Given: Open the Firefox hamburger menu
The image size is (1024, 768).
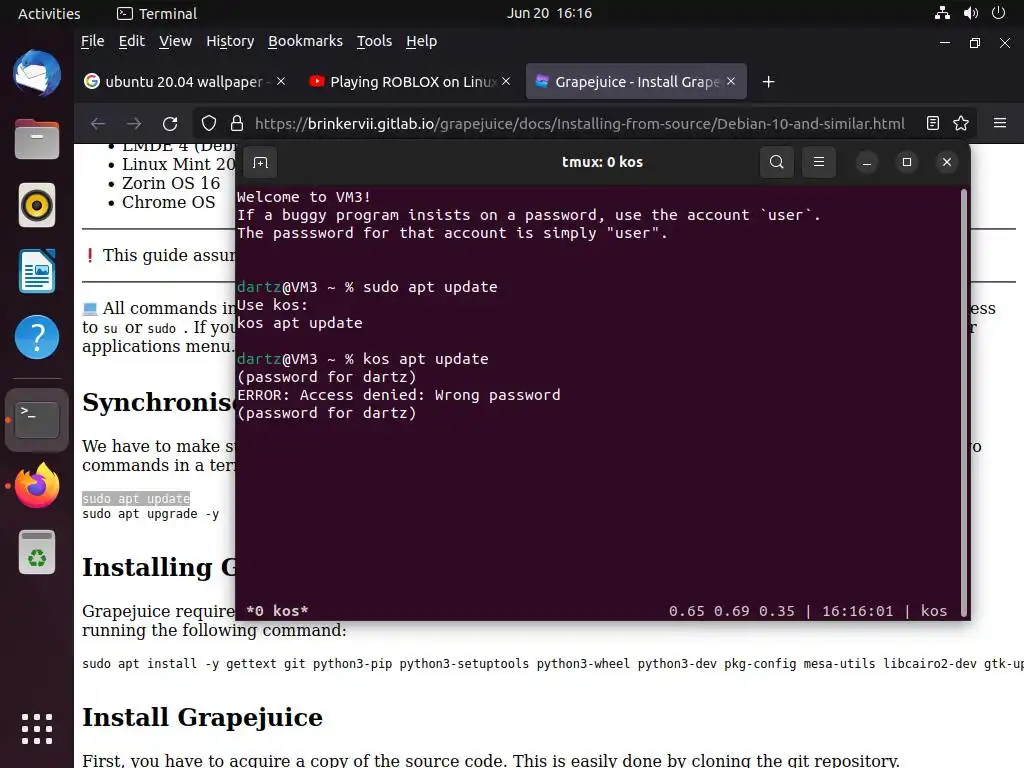Looking at the screenshot, I should coord(999,123).
